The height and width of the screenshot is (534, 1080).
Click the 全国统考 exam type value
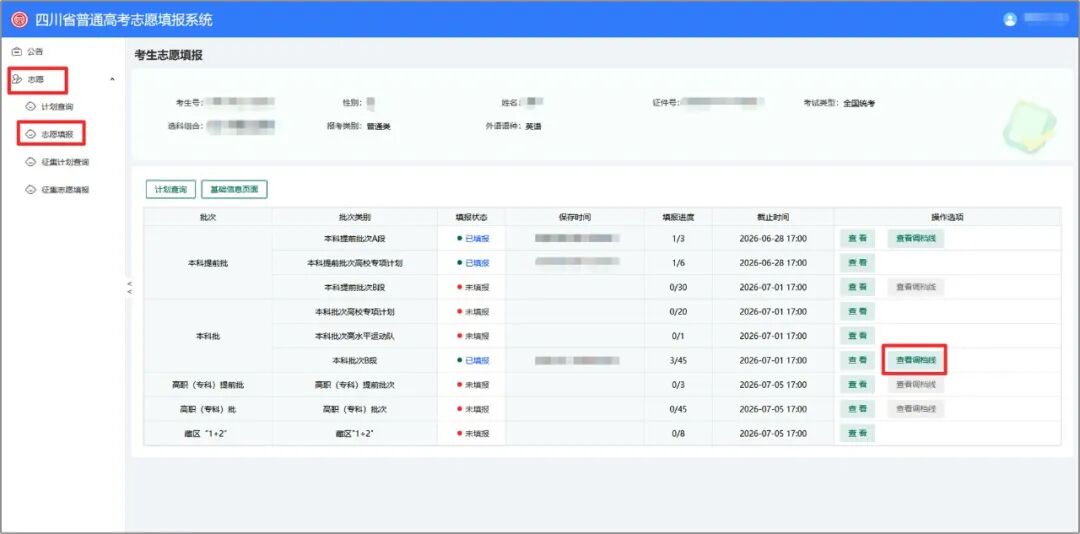859,103
